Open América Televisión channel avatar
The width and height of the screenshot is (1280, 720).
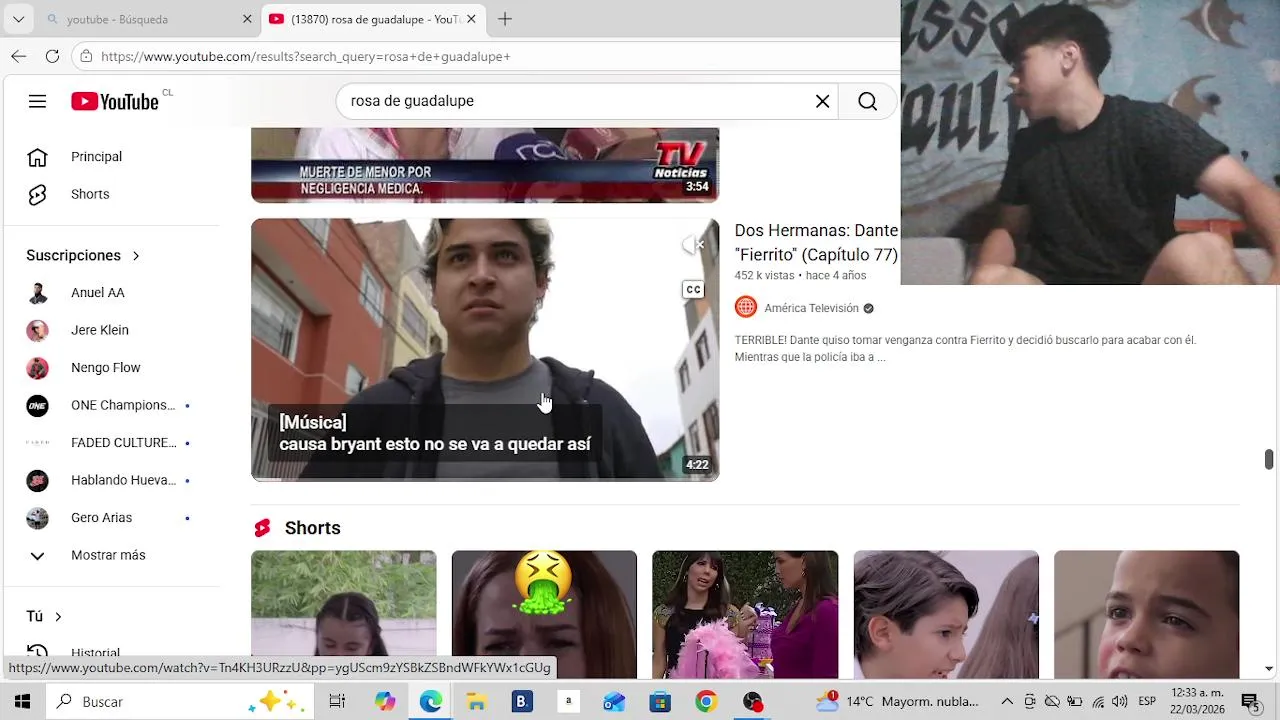746,307
